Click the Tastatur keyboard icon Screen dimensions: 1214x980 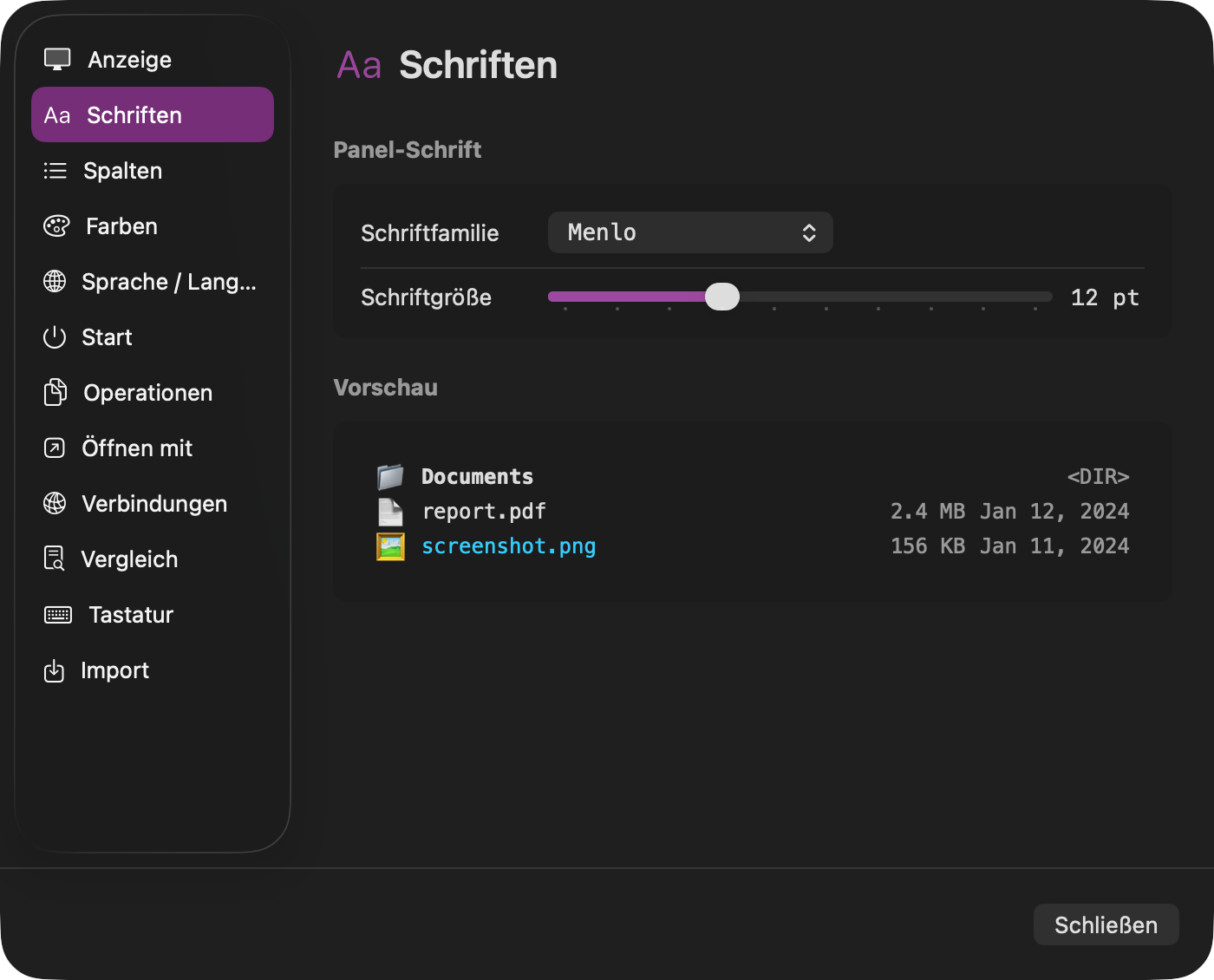(57, 614)
